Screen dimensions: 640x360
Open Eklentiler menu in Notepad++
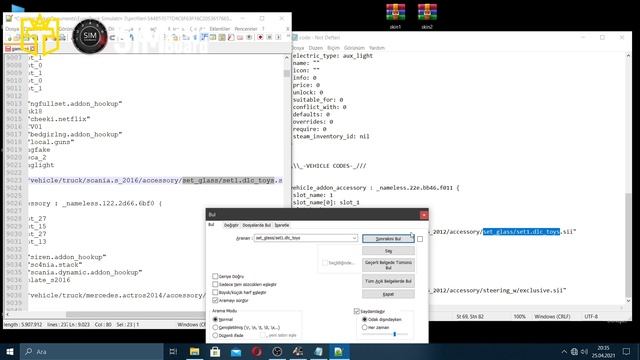point(220,29)
